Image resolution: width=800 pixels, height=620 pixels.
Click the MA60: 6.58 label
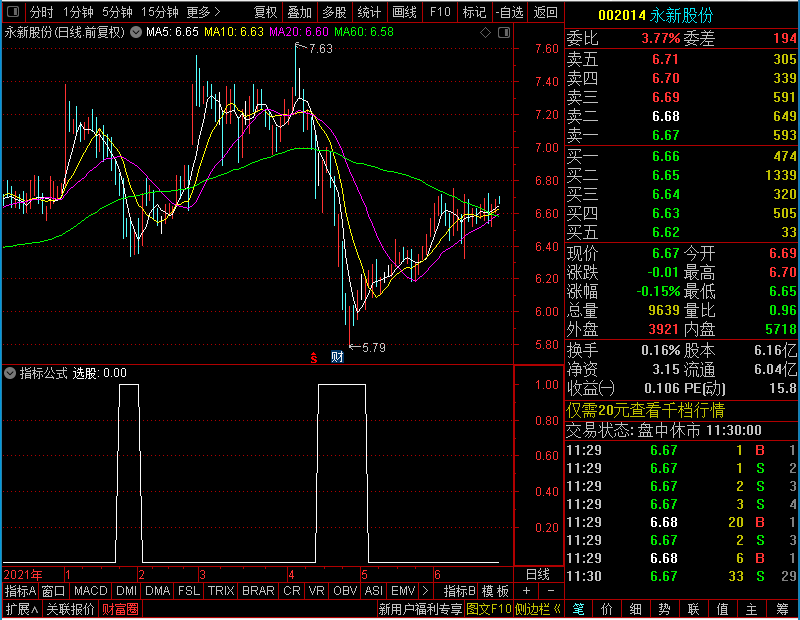click(x=364, y=32)
